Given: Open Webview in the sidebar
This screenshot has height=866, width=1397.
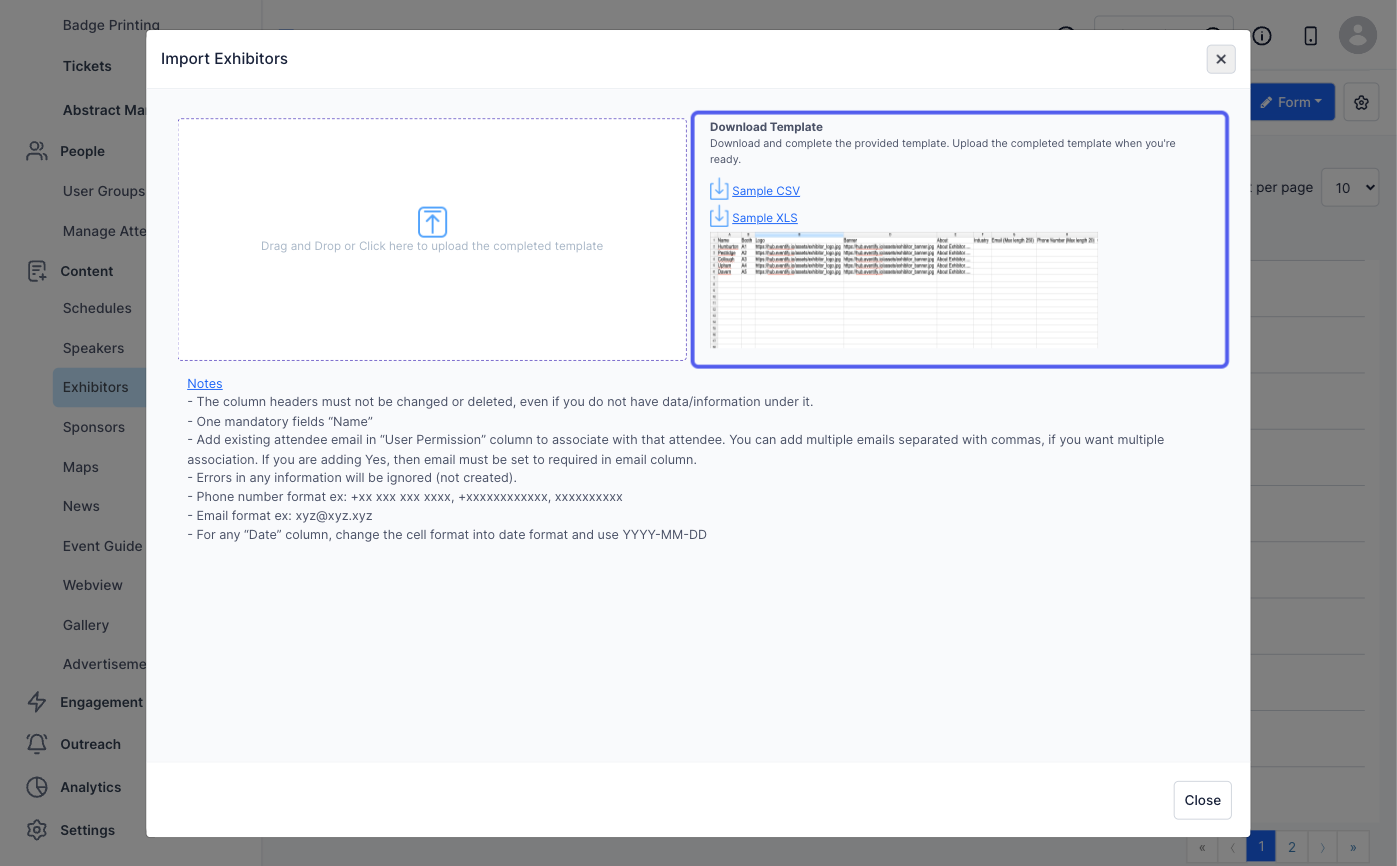Looking at the screenshot, I should pyautogui.click(x=92, y=585).
